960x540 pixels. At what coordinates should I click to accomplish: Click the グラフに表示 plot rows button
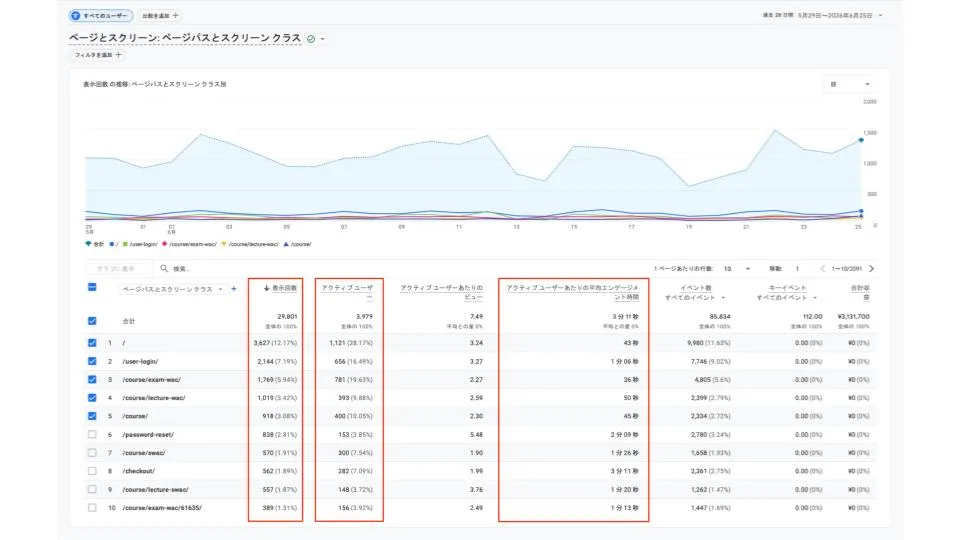(x=116, y=269)
